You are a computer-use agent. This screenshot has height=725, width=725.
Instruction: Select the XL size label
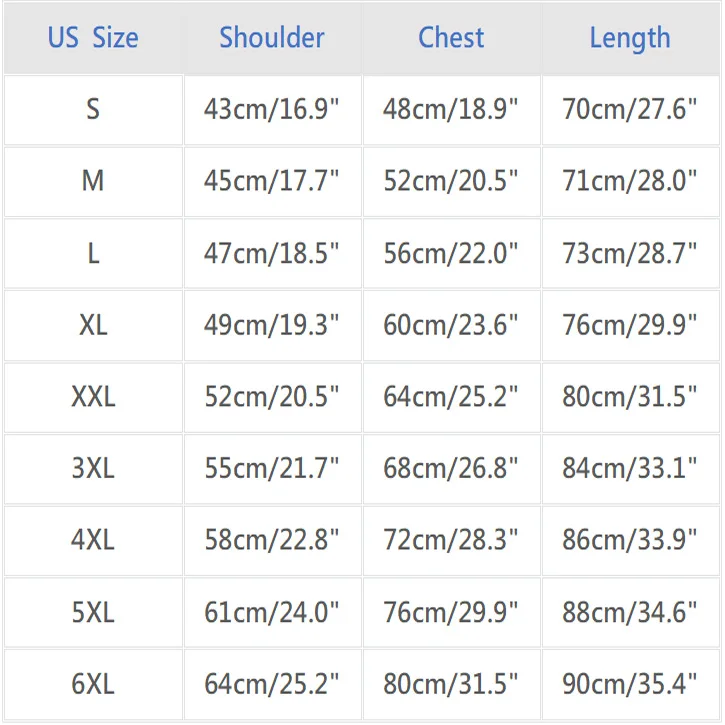coord(93,325)
